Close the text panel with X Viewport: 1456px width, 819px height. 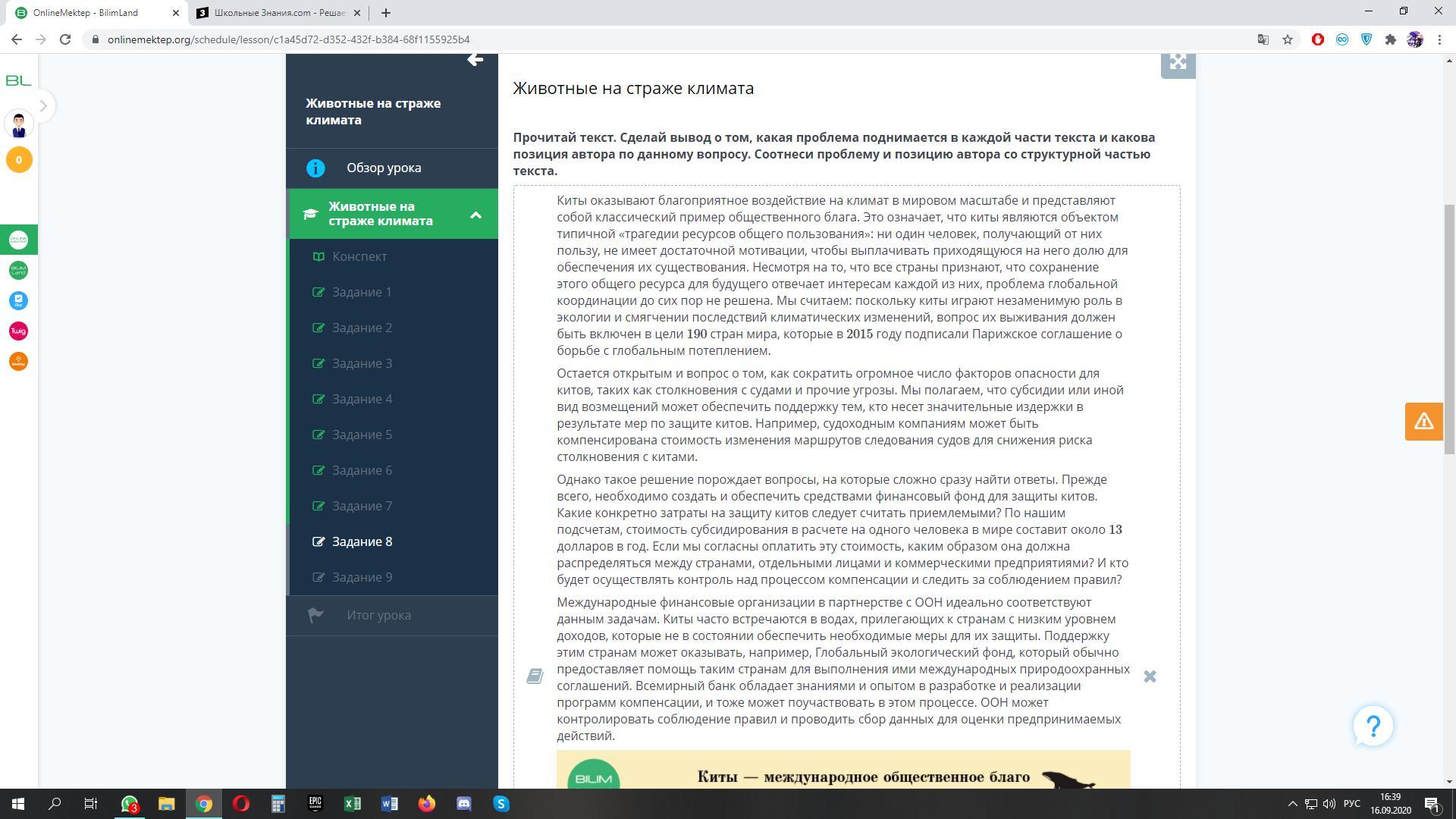(1150, 676)
